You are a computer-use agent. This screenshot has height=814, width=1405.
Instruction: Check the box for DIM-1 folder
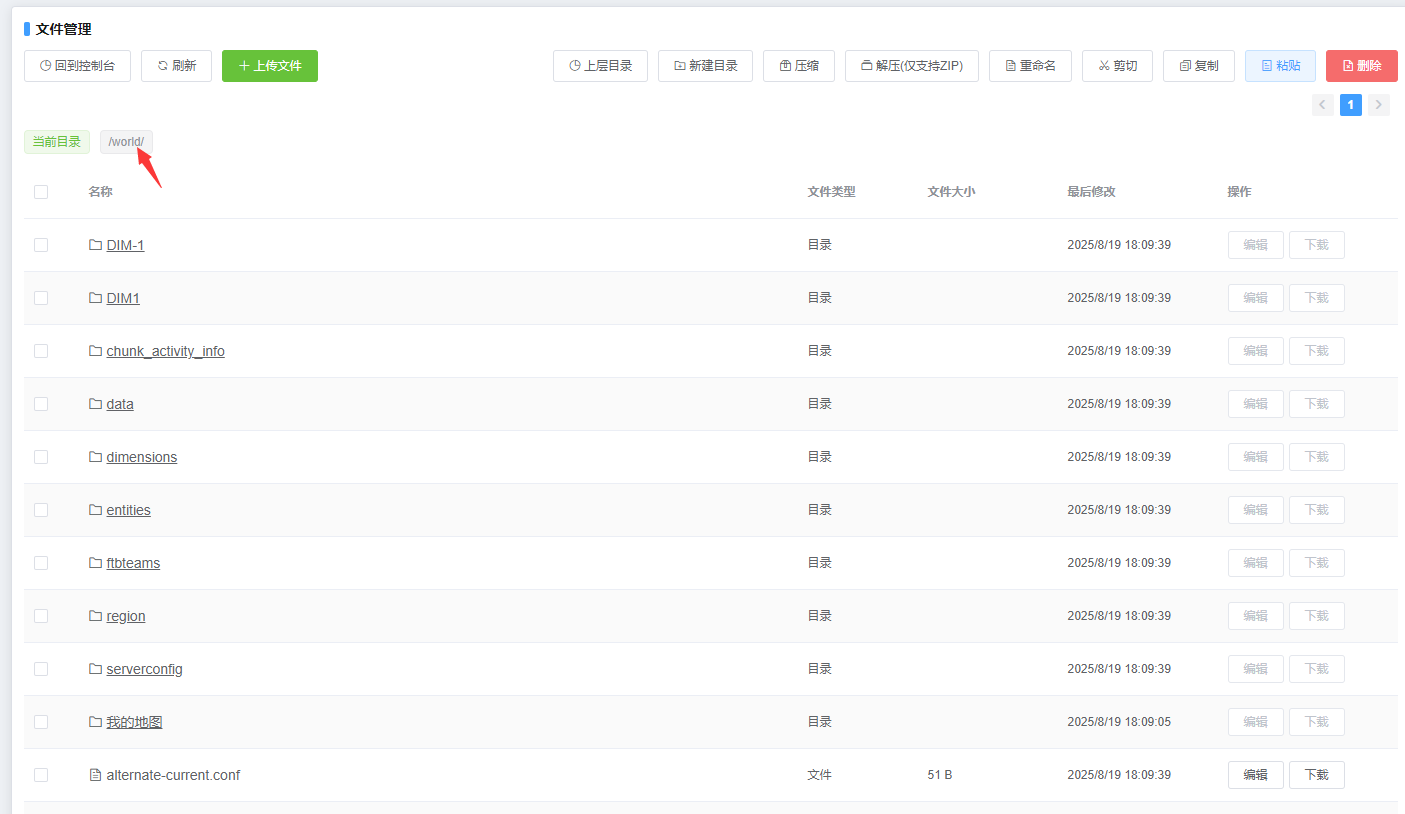pos(41,245)
